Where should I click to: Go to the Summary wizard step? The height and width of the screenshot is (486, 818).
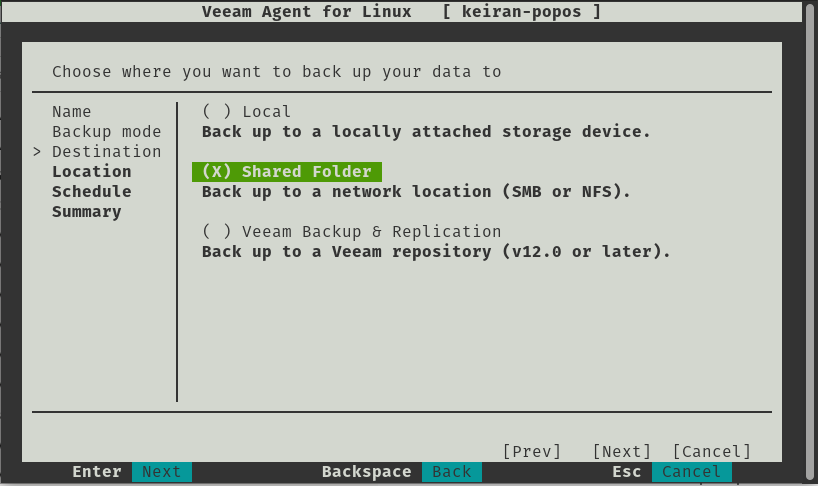pos(87,212)
